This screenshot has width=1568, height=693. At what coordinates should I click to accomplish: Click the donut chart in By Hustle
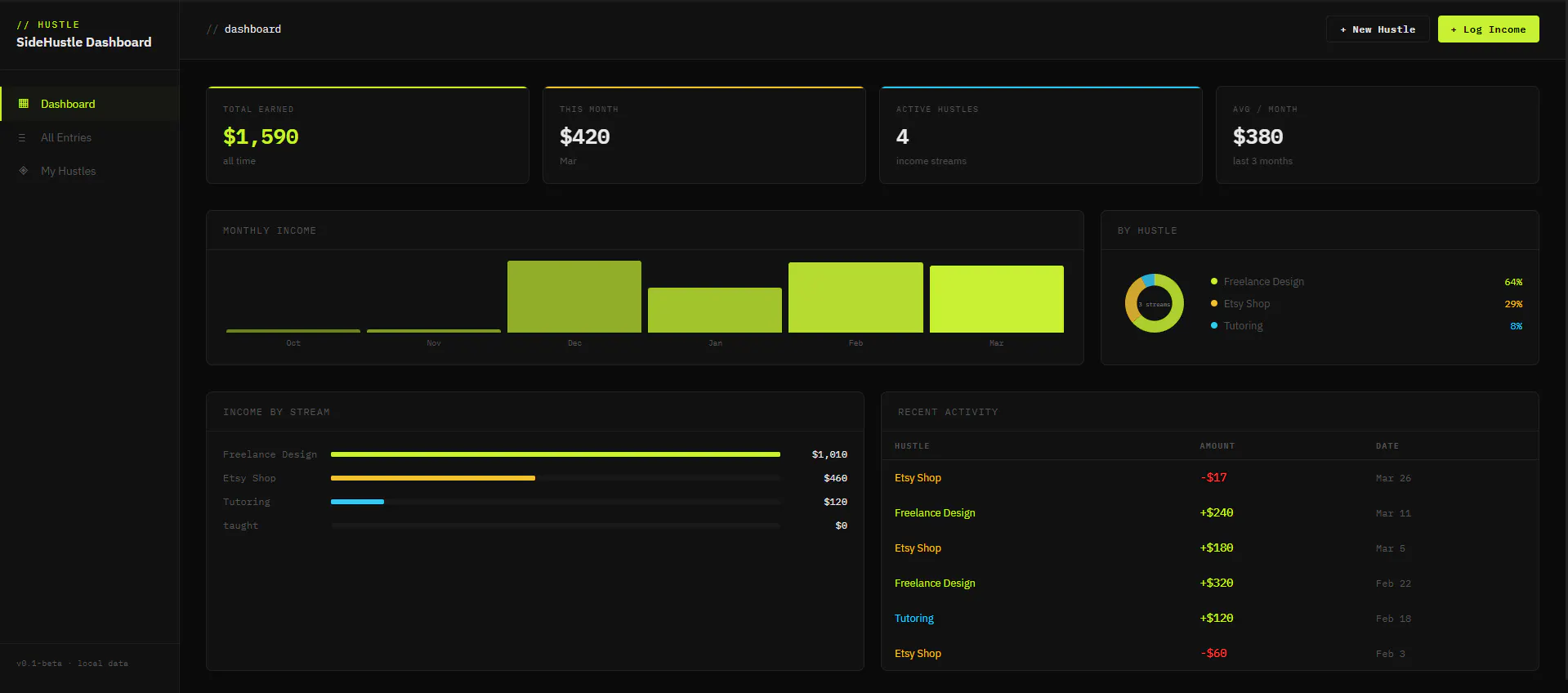[1155, 303]
